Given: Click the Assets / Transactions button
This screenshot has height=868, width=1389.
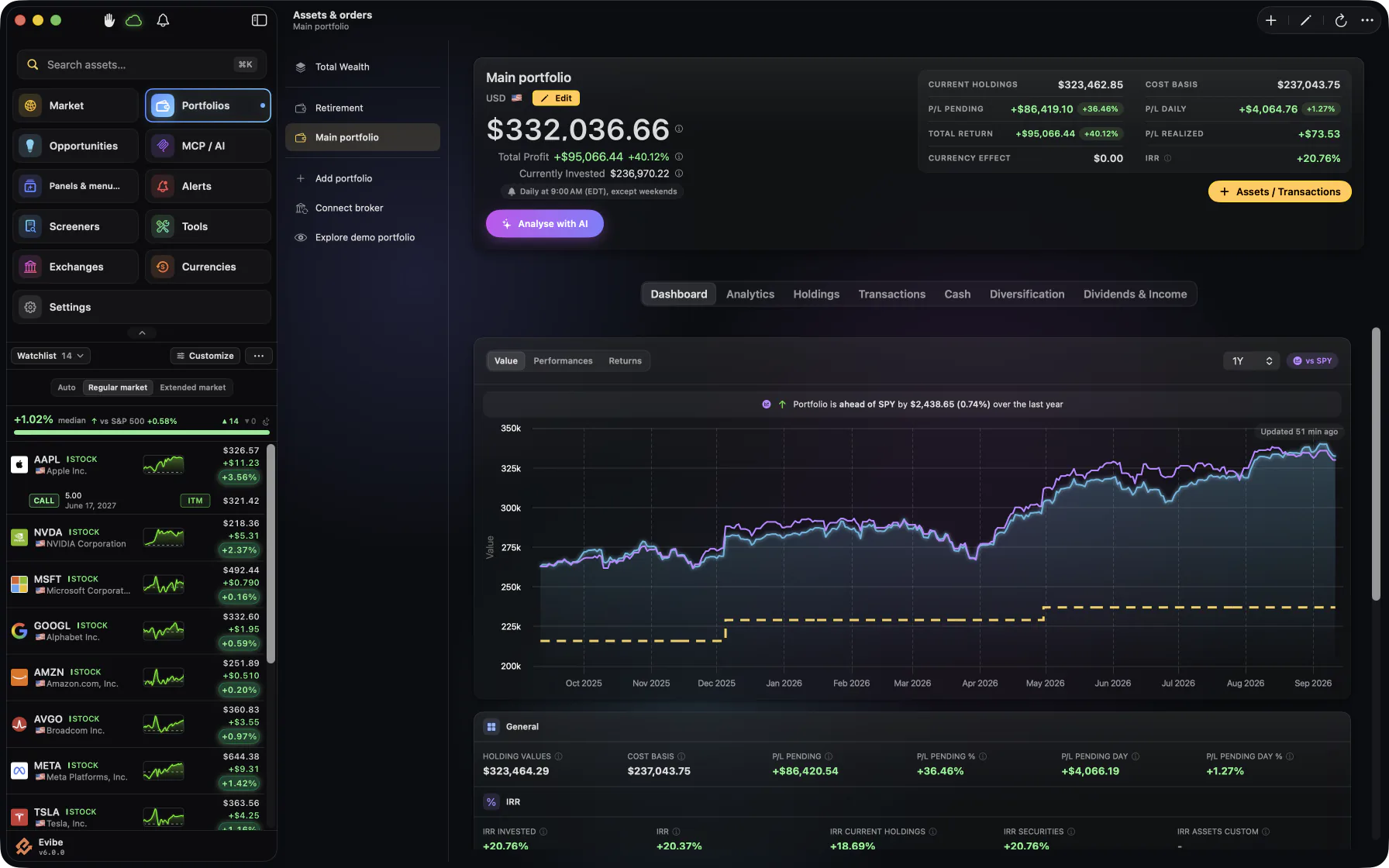Looking at the screenshot, I should click(x=1280, y=191).
